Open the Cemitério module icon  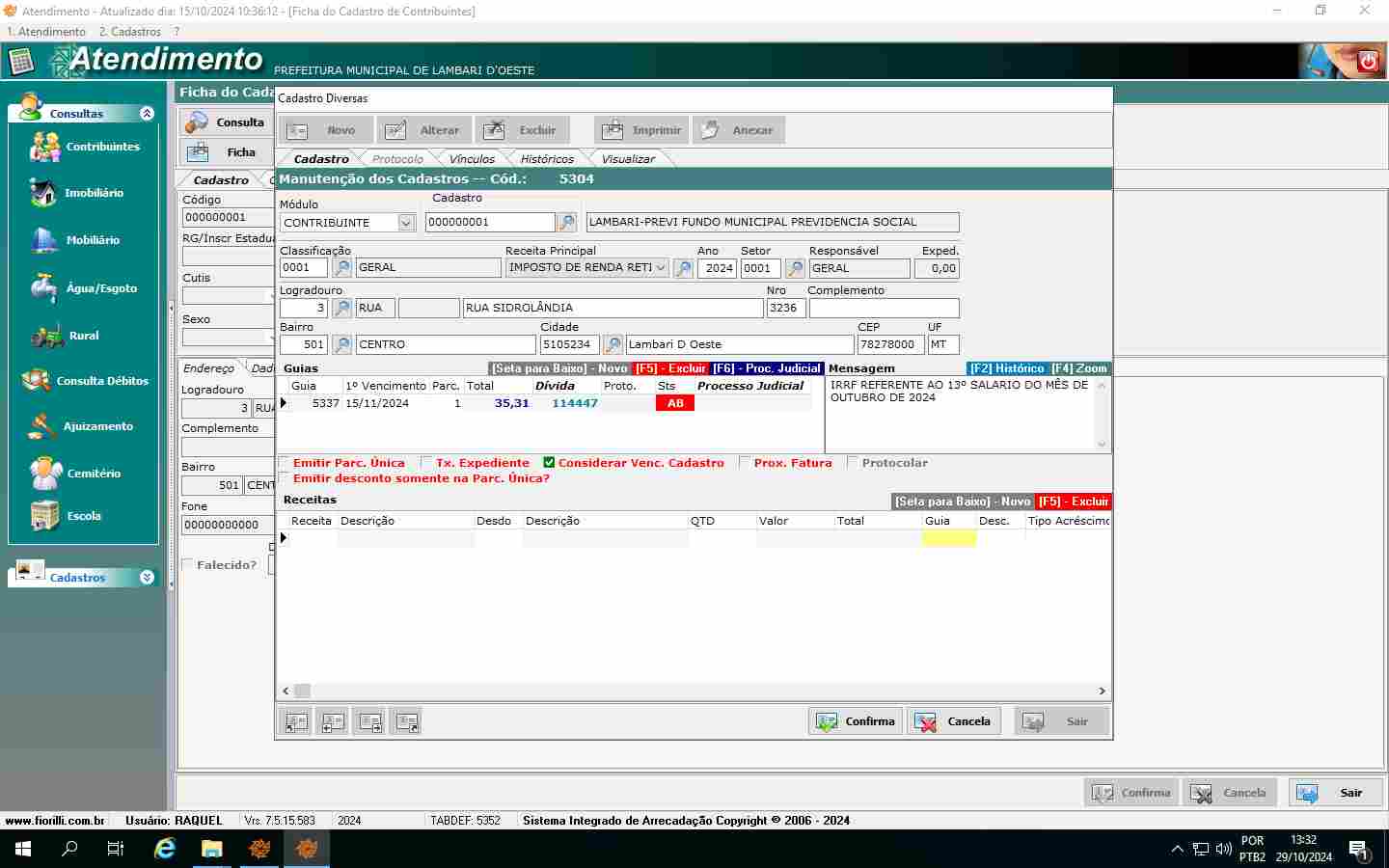[x=46, y=474]
